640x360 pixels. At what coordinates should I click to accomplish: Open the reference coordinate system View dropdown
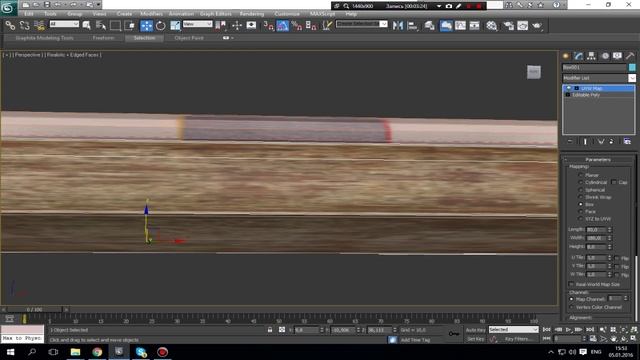coord(198,24)
